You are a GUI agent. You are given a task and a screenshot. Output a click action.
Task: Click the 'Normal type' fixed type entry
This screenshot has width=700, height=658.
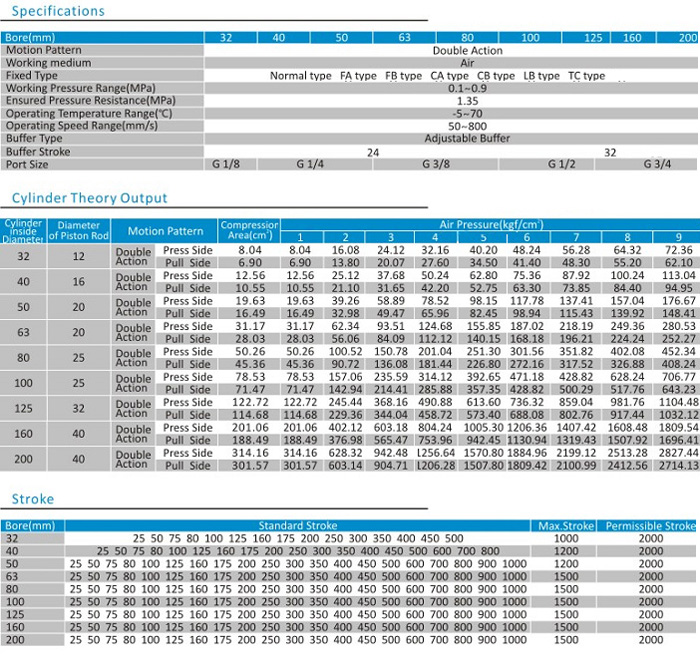(x=300, y=75)
